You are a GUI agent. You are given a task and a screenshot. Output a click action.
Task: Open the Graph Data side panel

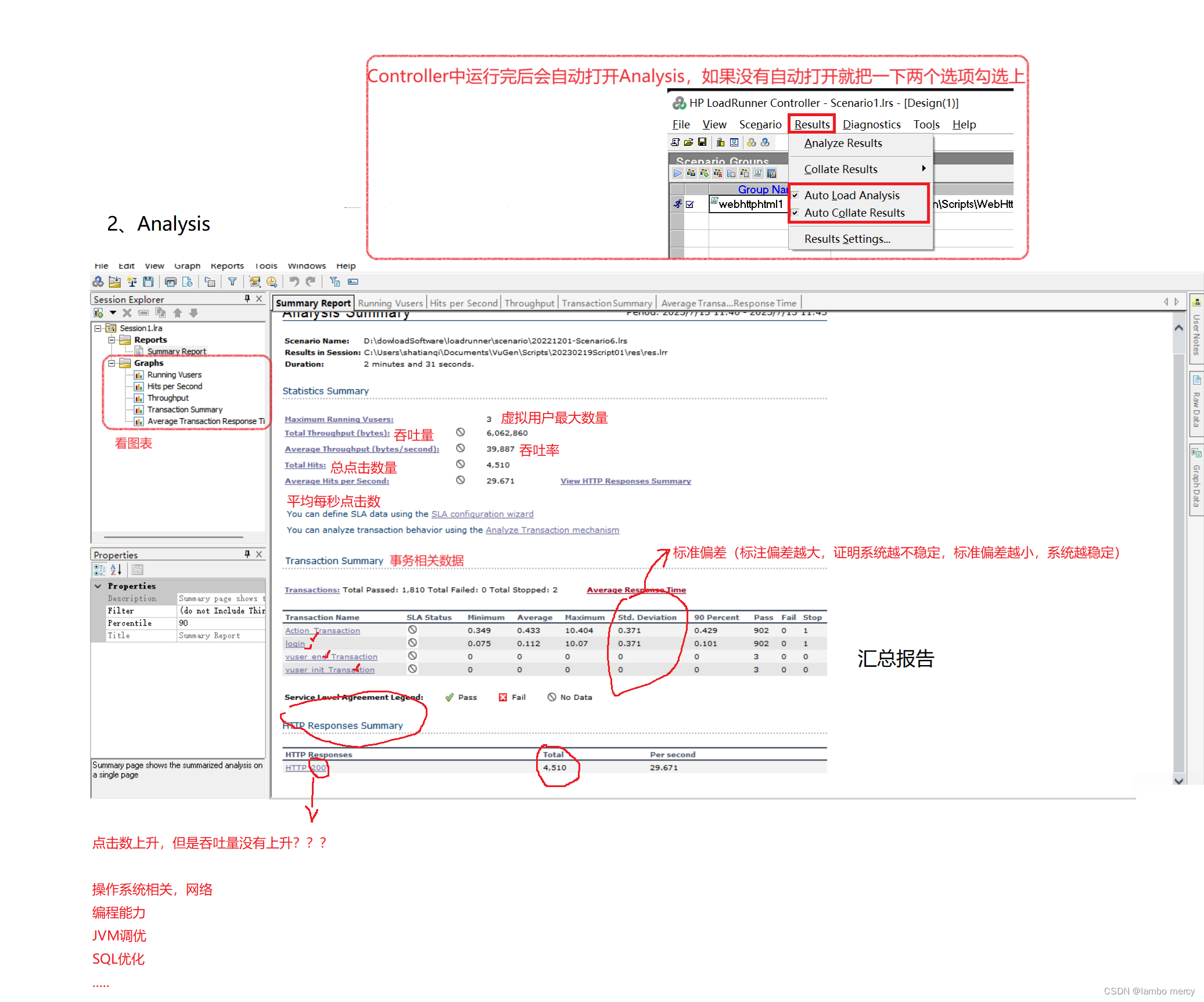1196,480
